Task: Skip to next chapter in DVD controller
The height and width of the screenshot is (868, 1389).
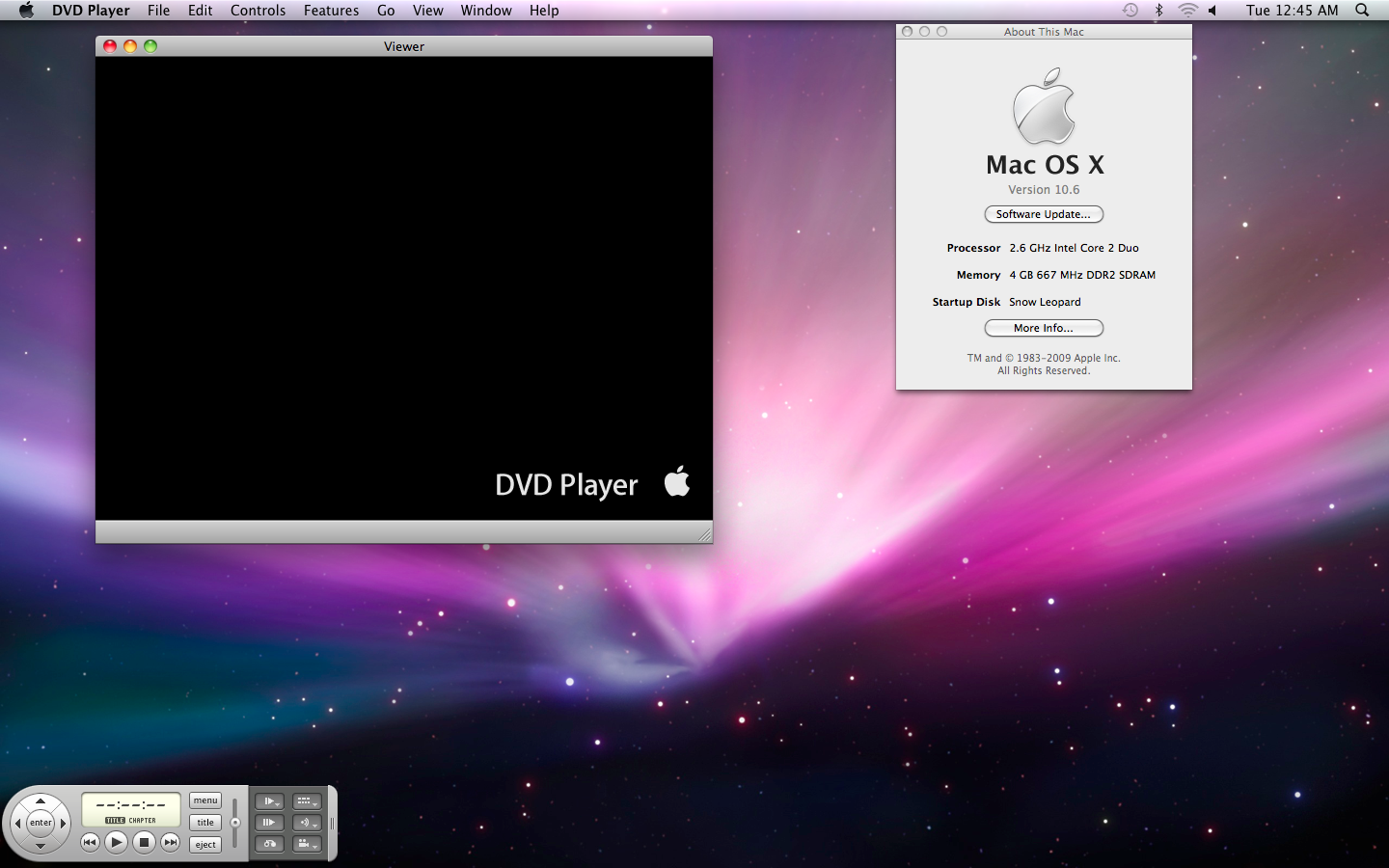Action: point(171,842)
